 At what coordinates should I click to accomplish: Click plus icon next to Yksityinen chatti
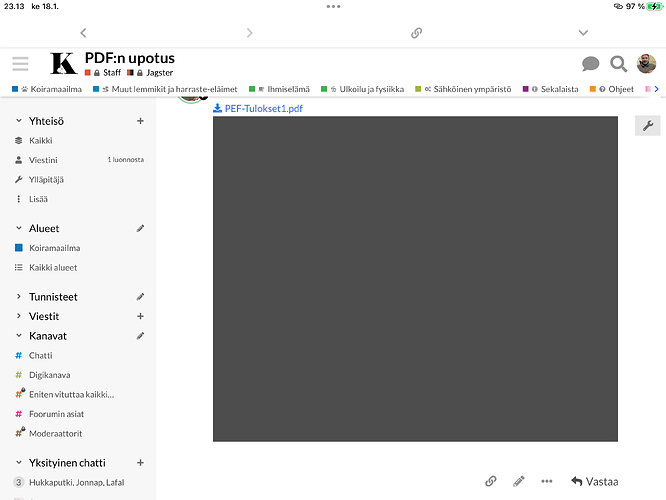(x=140, y=463)
